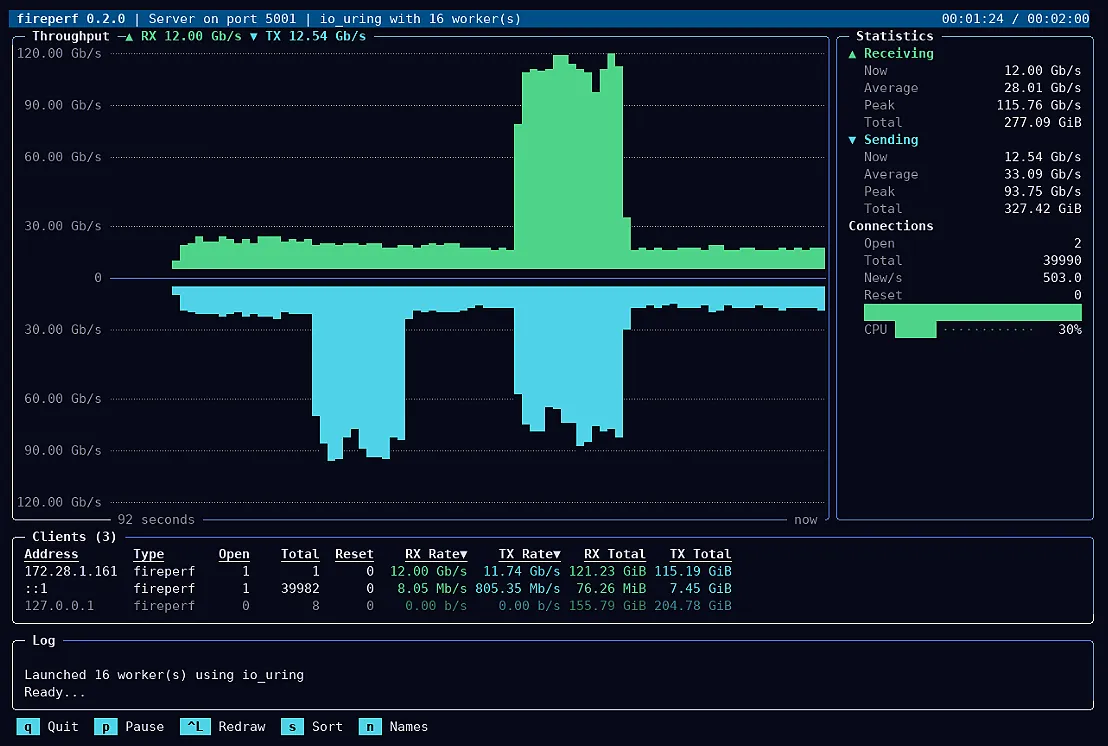Click the Receiving Average value 28.01 Gb/s
1108x746 pixels.
[1042, 88]
